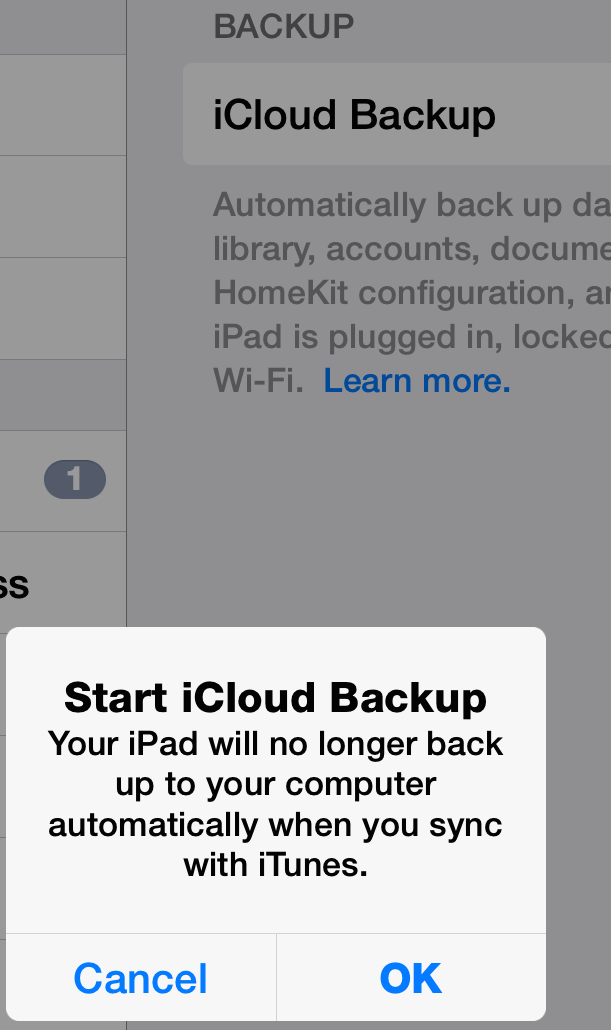This screenshot has width=611, height=1030.
Task: Confirm switching away from iTunes backups
Action: coord(411,978)
